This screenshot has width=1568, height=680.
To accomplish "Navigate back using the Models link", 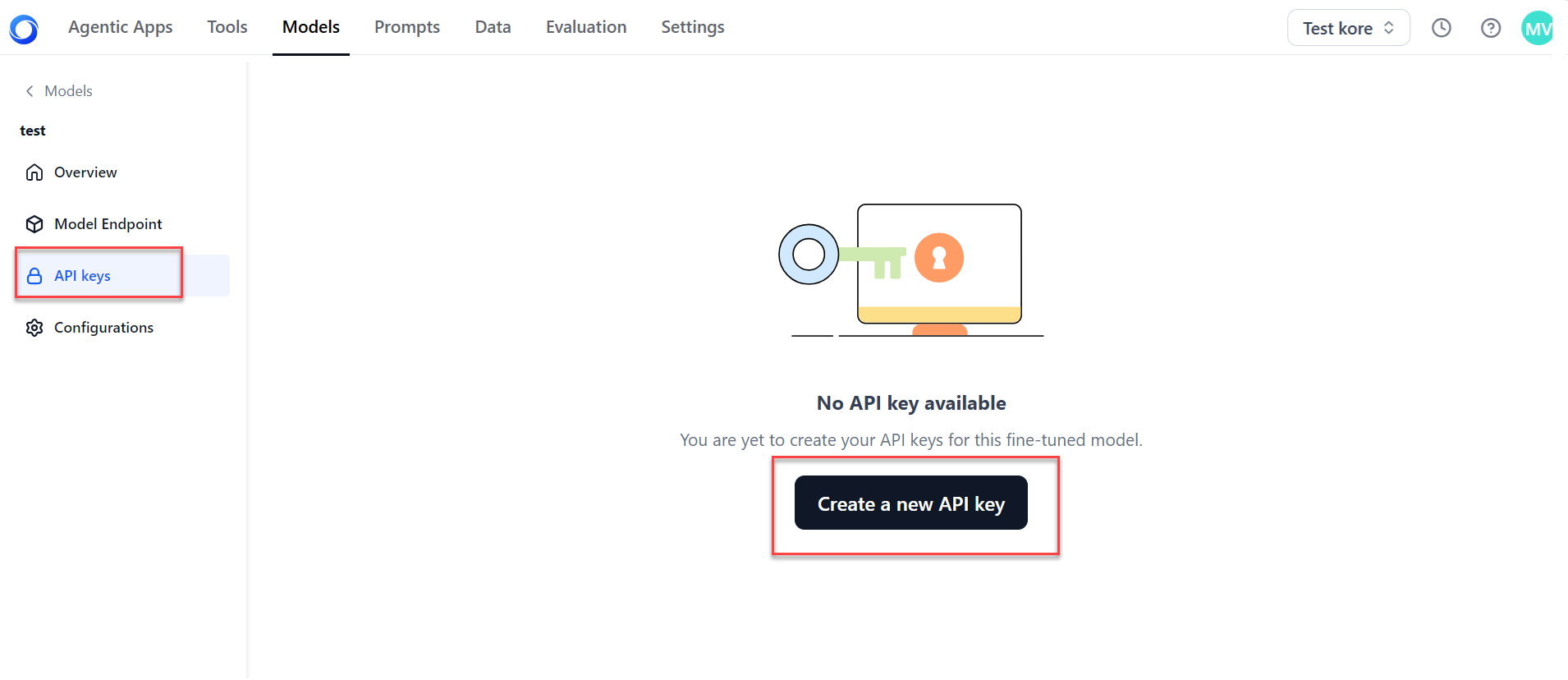I will (67, 90).
